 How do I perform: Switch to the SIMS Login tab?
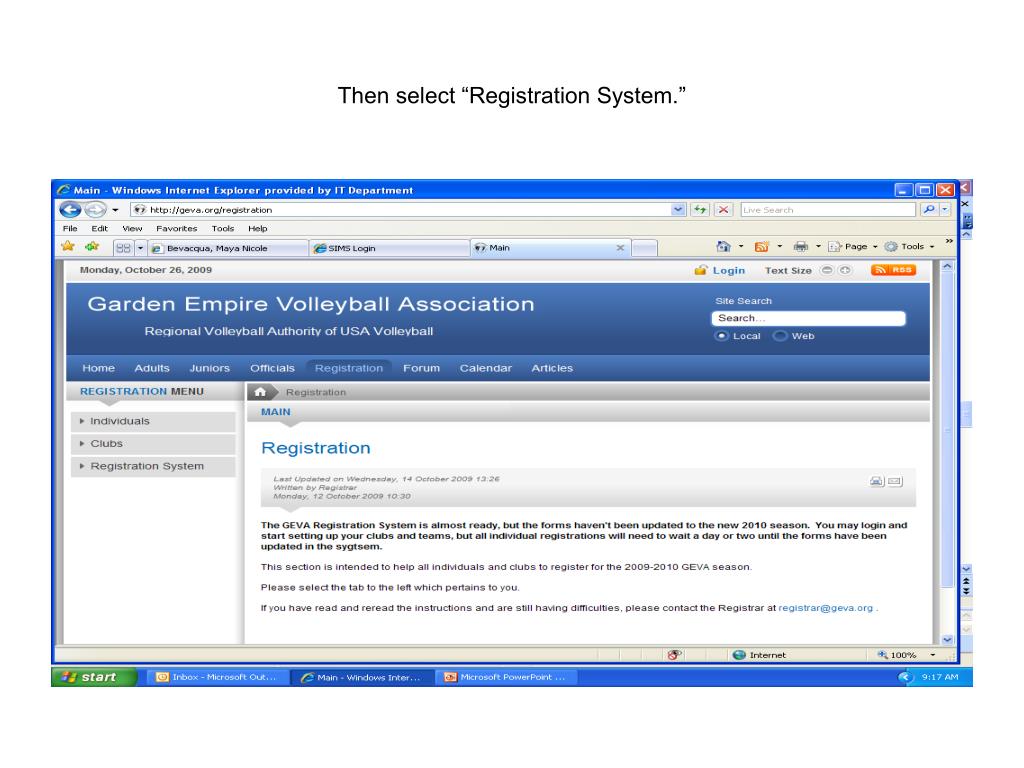coord(390,248)
